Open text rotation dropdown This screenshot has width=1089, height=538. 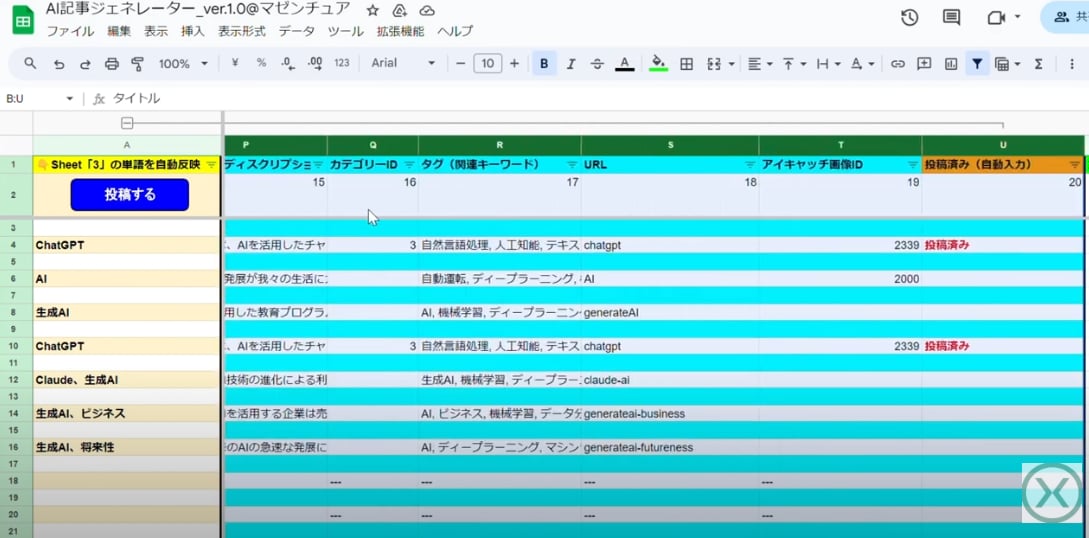(862, 64)
